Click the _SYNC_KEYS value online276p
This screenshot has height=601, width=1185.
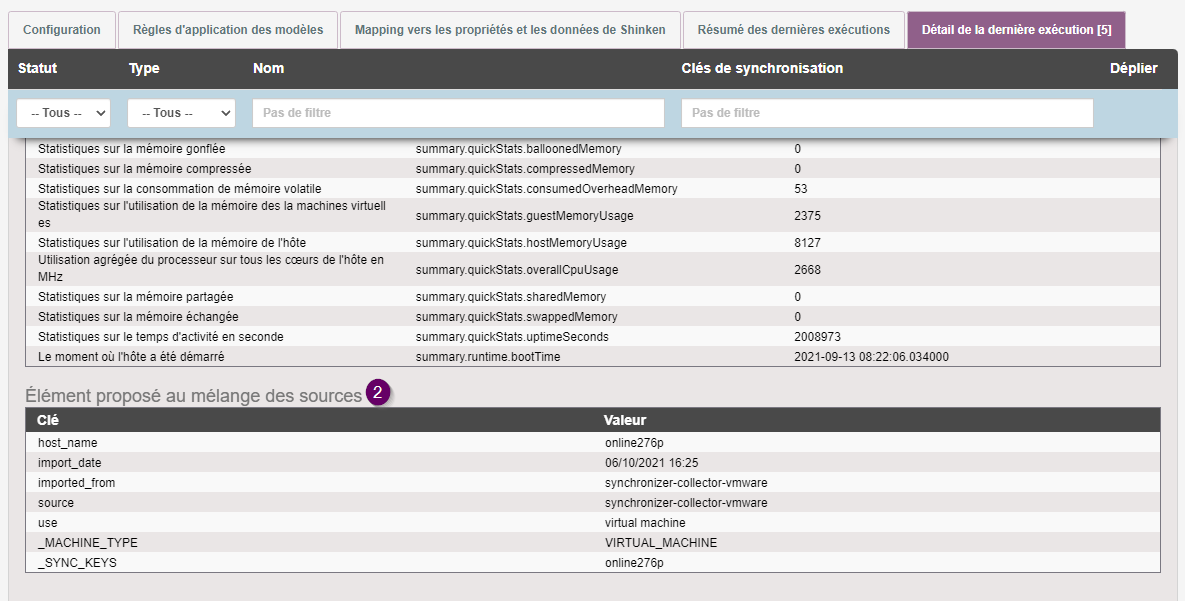pos(634,563)
